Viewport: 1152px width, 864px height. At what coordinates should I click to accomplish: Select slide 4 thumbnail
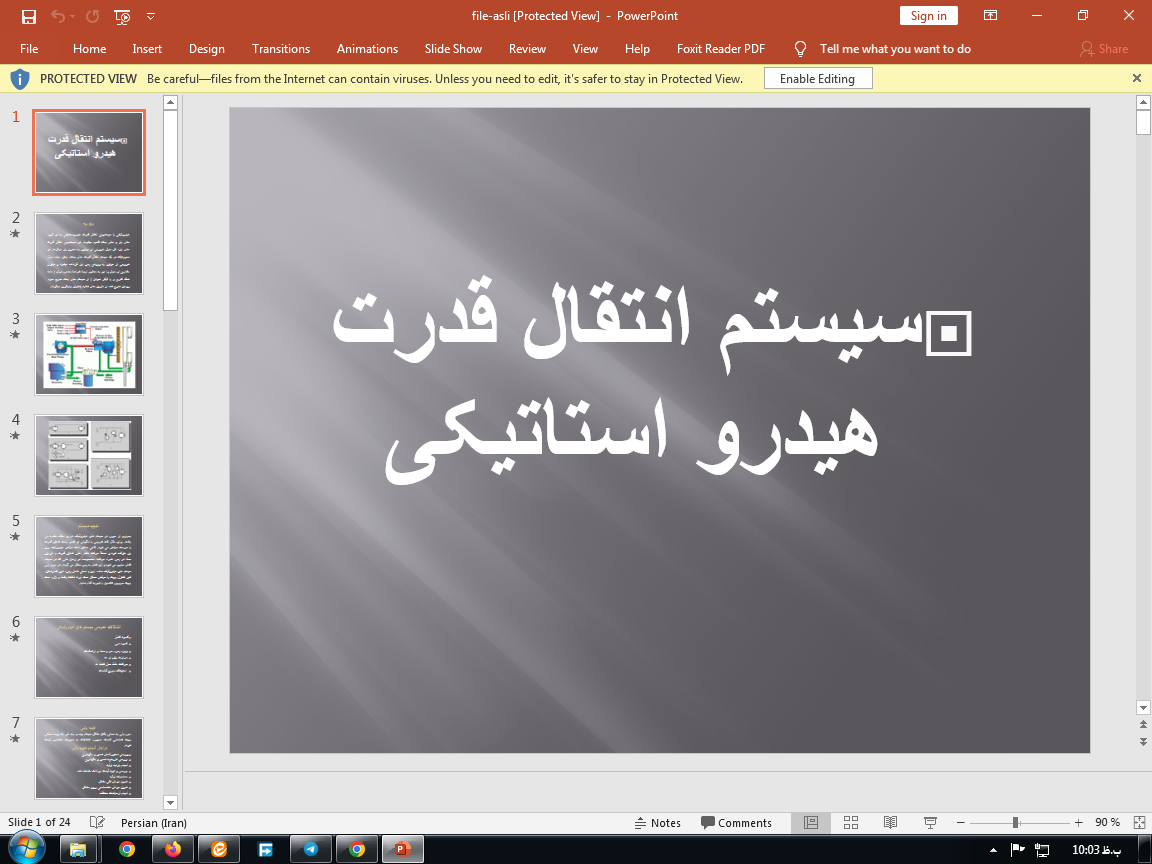89,456
